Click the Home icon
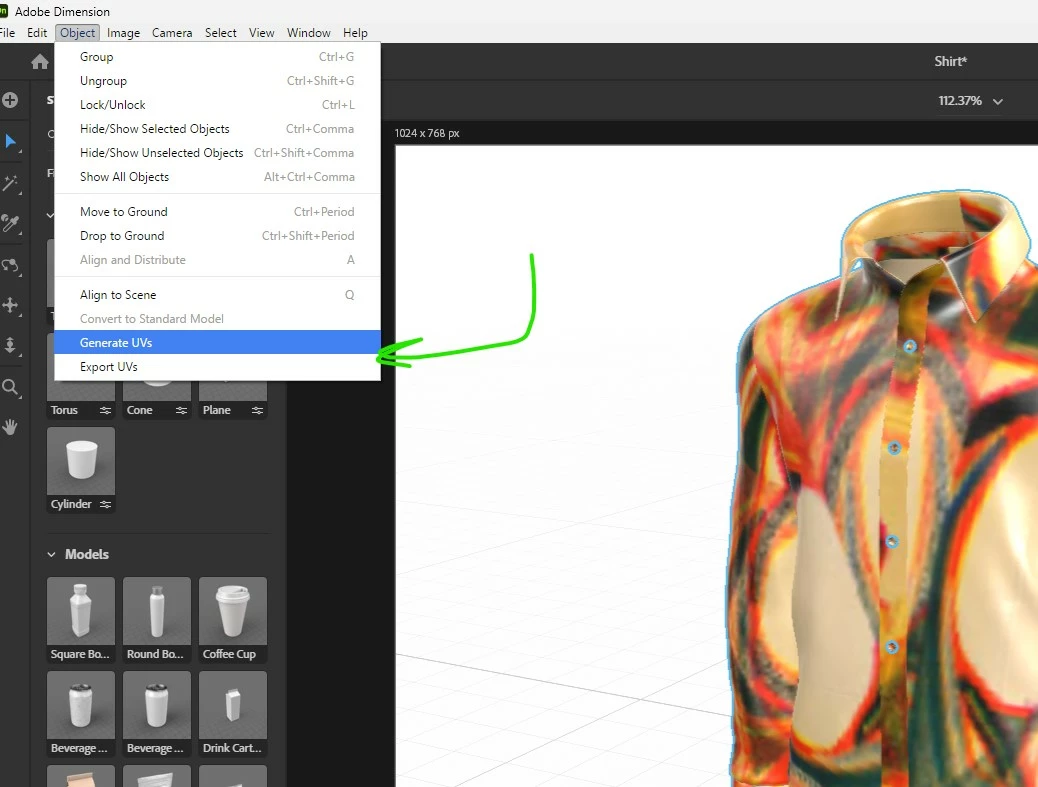 tap(40, 62)
